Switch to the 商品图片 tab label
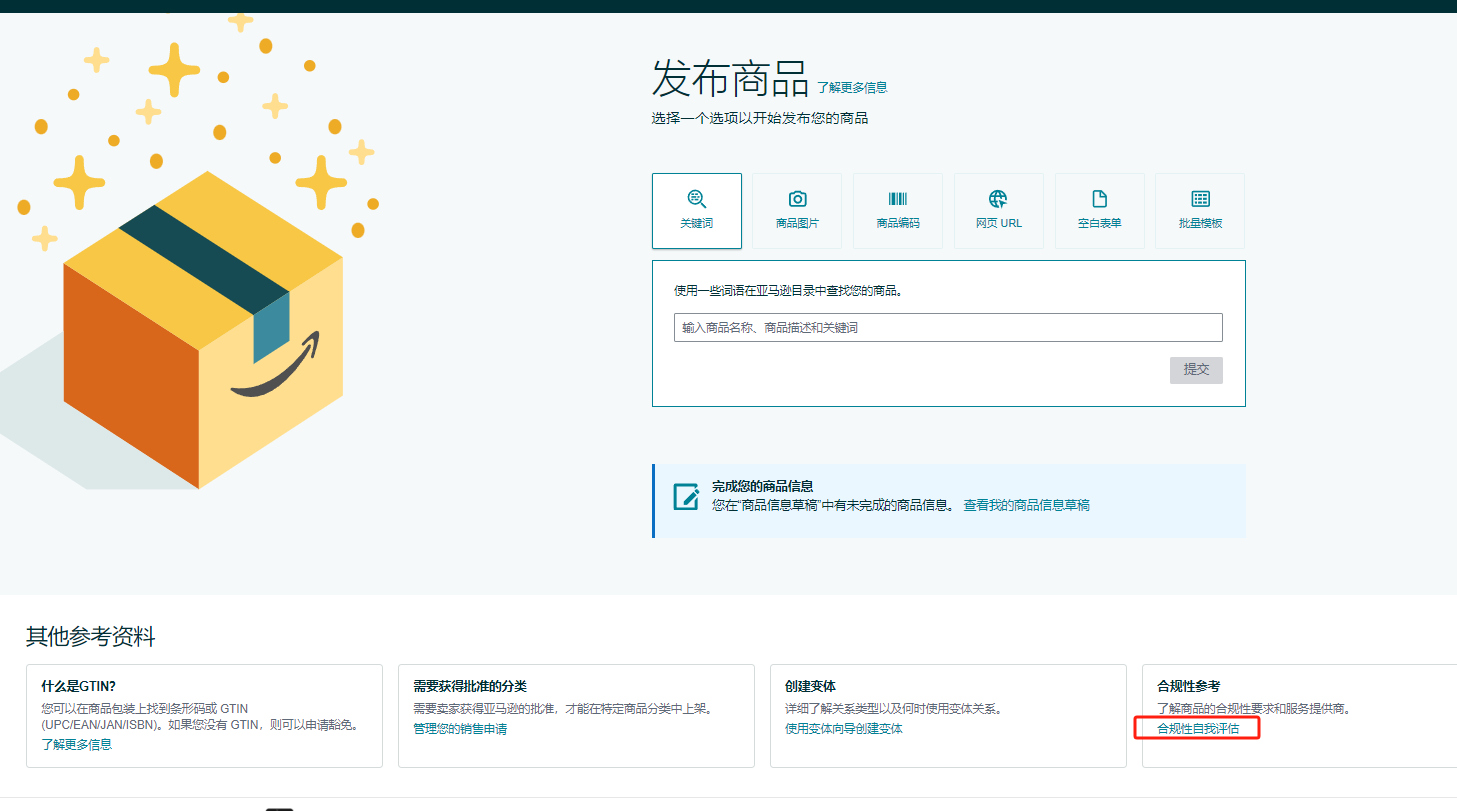 (x=797, y=223)
